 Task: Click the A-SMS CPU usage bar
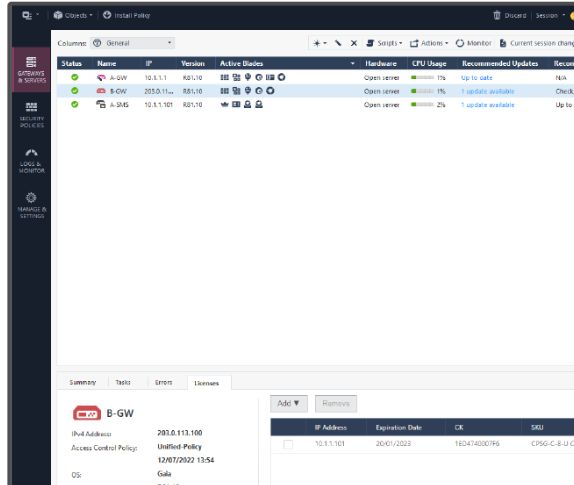click(x=422, y=105)
